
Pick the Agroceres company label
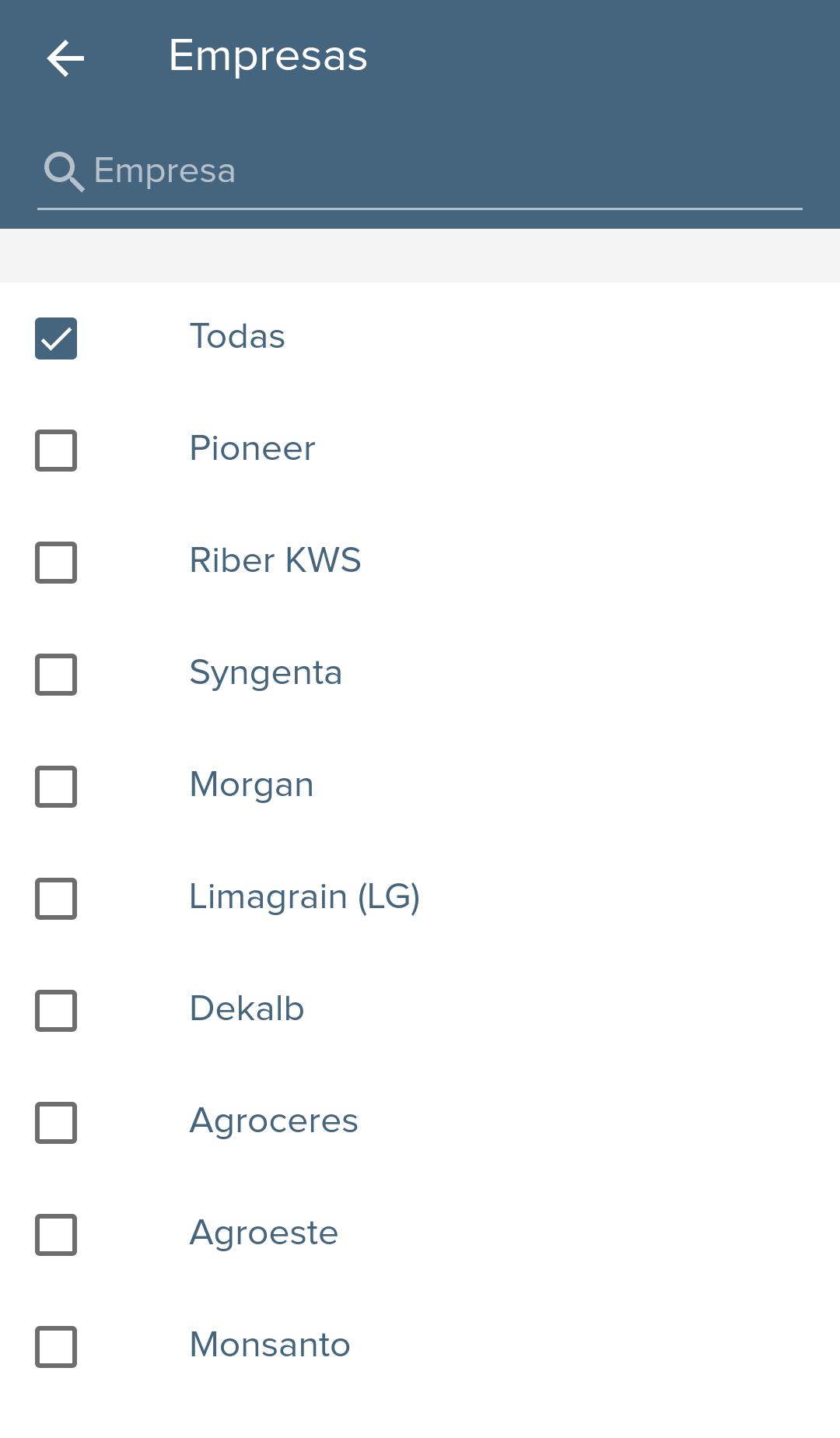tap(274, 1122)
